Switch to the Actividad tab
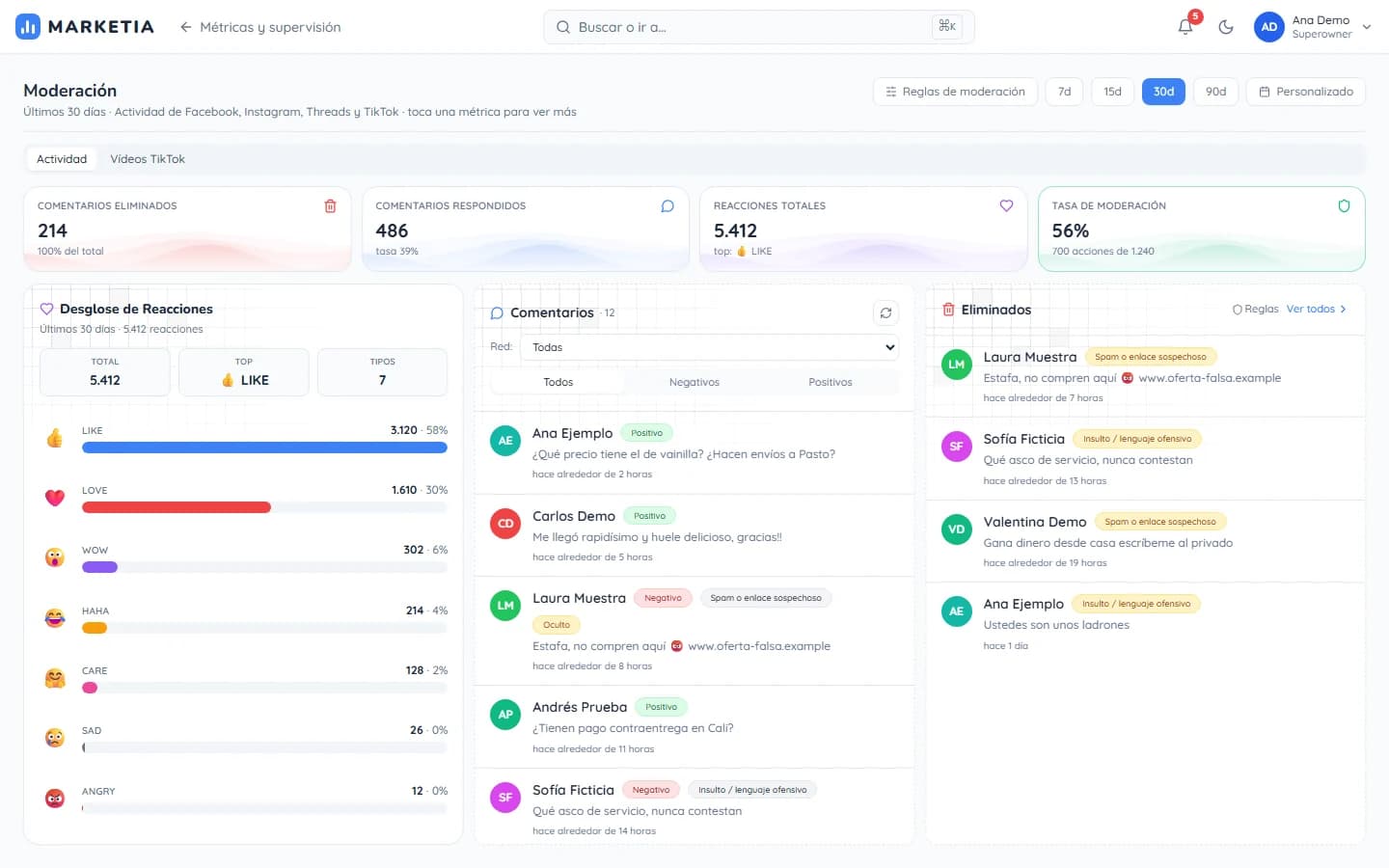The width and height of the screenshot is (1389, 868). pos(62,159)
